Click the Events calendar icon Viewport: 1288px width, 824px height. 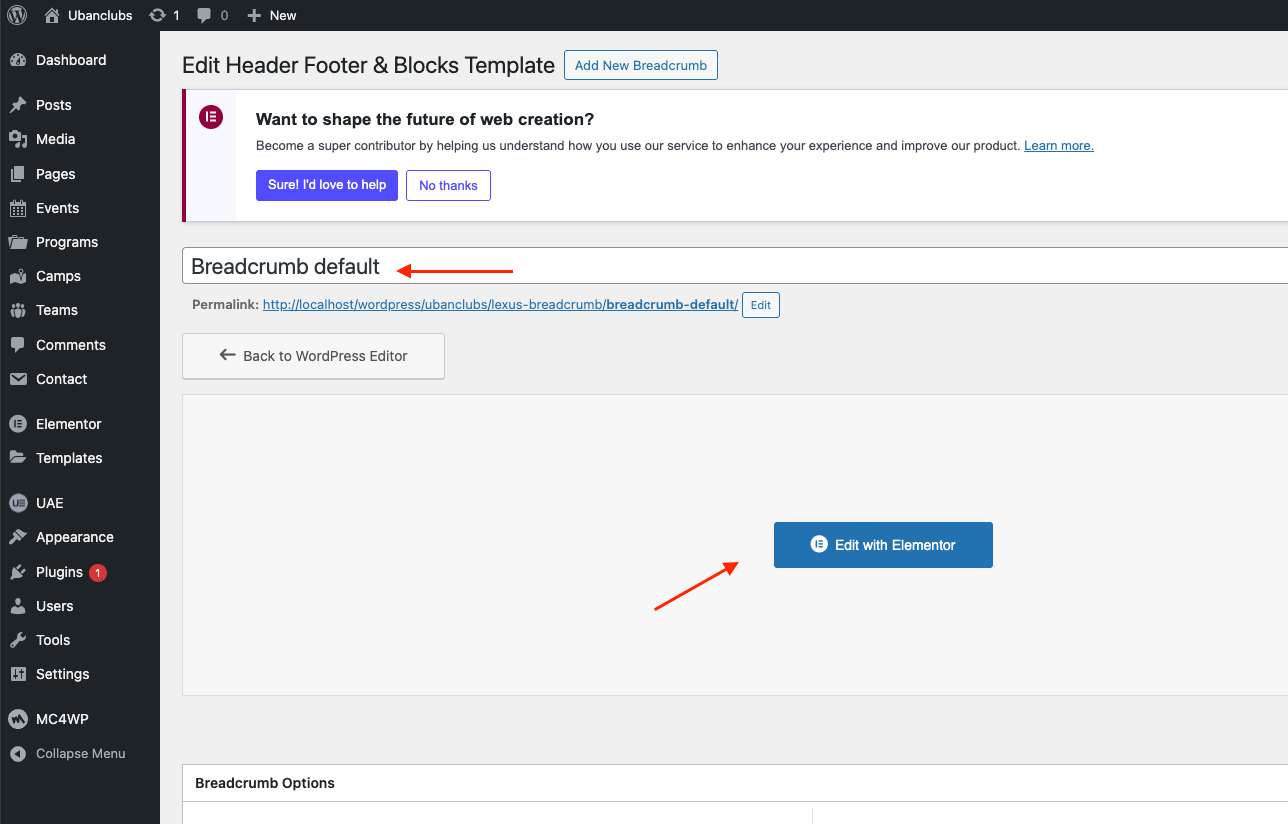pos(18,208)
